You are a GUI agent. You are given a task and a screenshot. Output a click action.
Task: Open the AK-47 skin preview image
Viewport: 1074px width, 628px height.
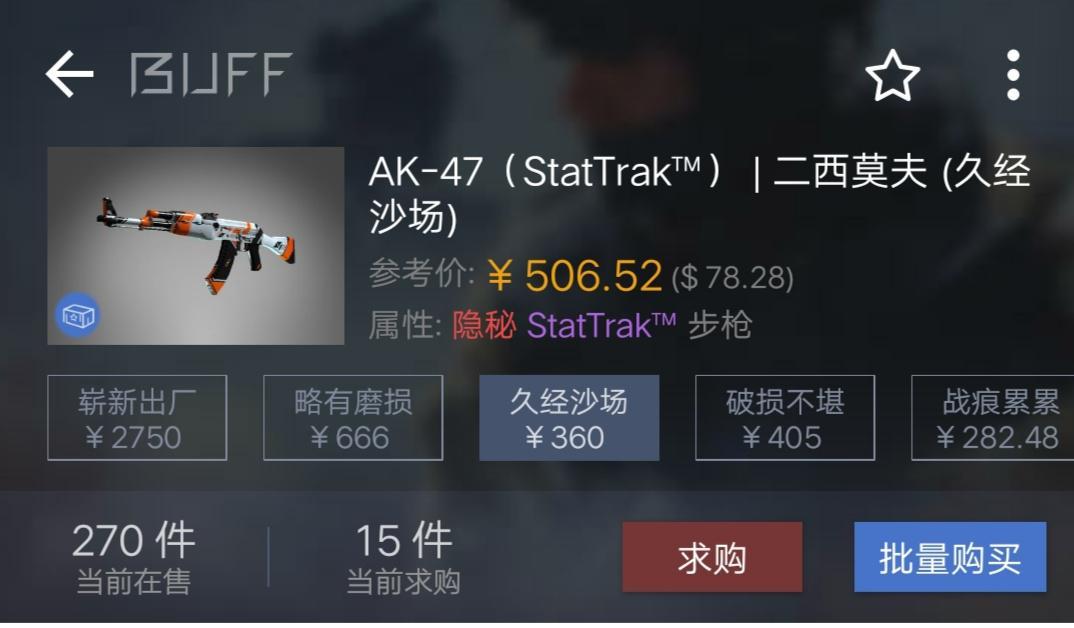(x=196, y=245)
